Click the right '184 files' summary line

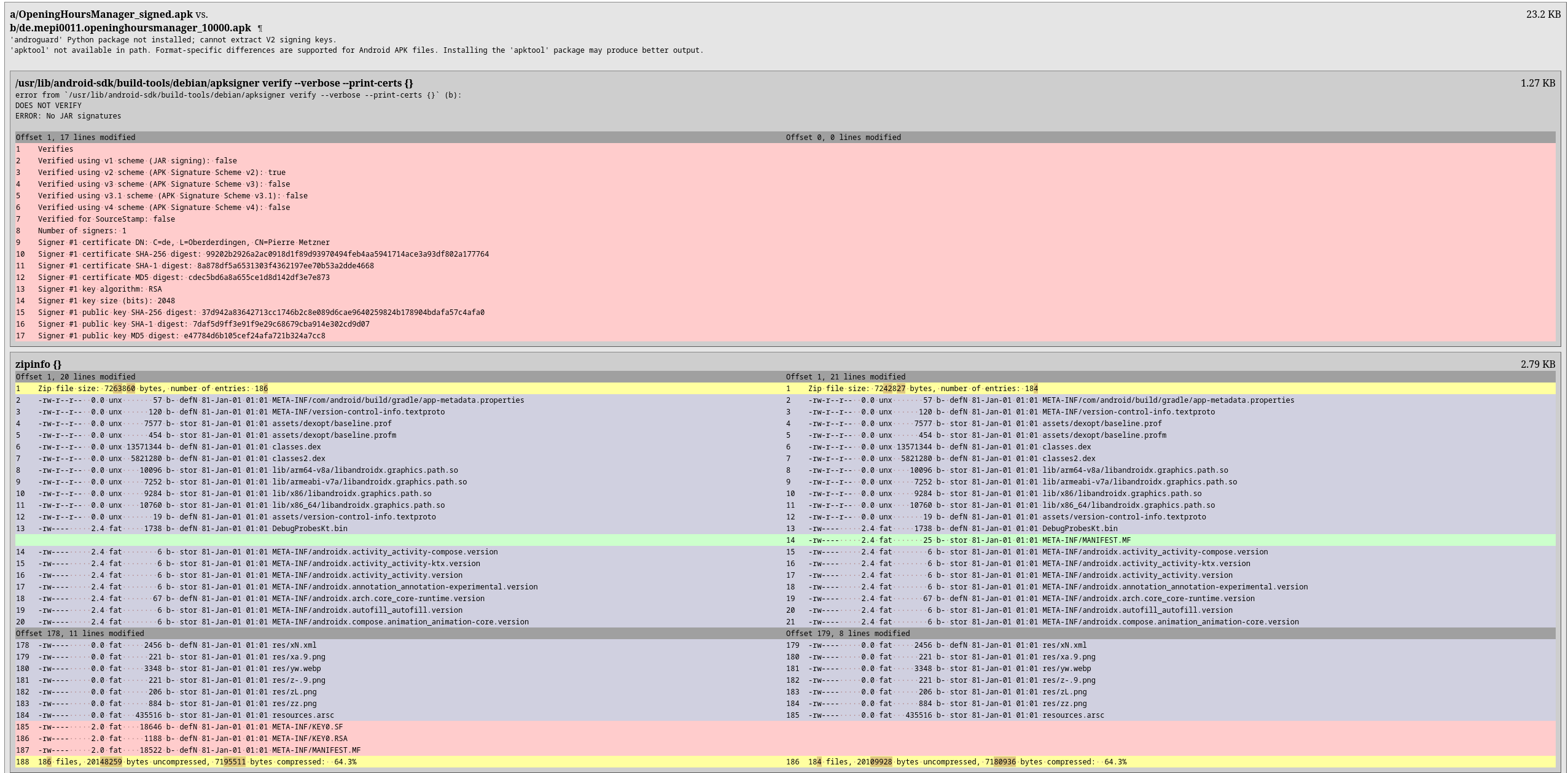pyautogui.click(x=967, y=762)
